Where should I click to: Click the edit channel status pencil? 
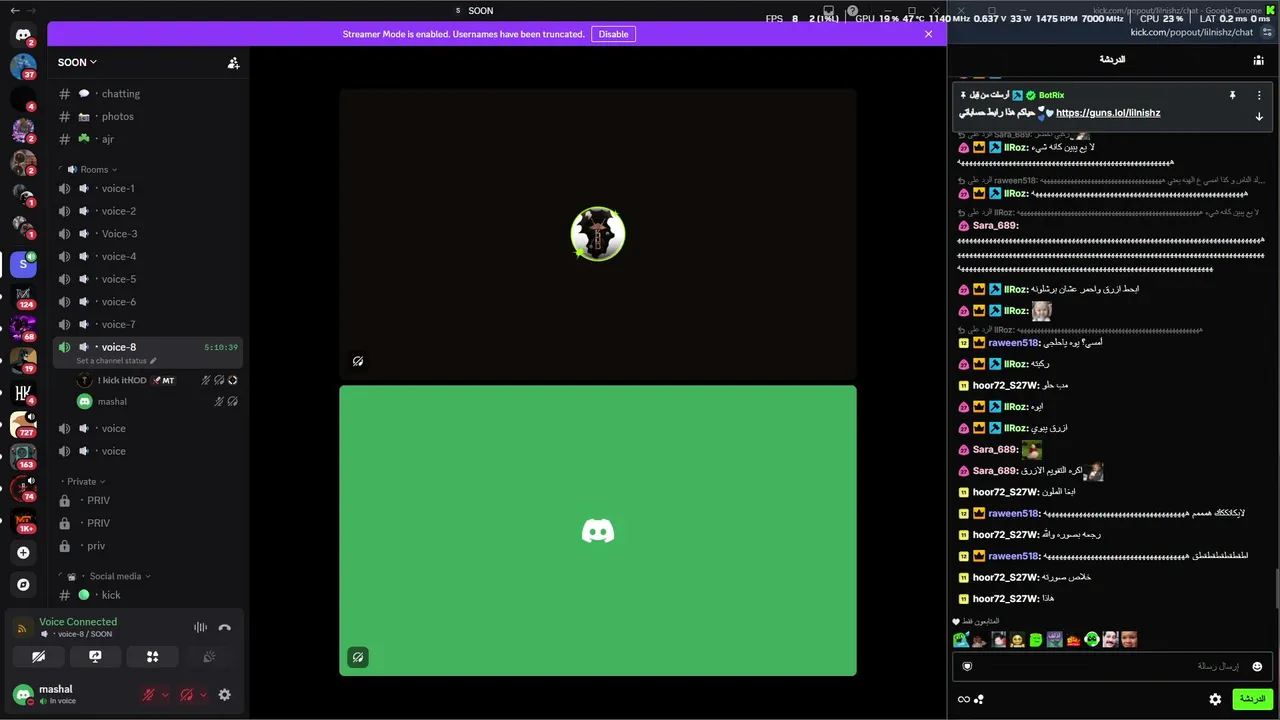(153, 361)
